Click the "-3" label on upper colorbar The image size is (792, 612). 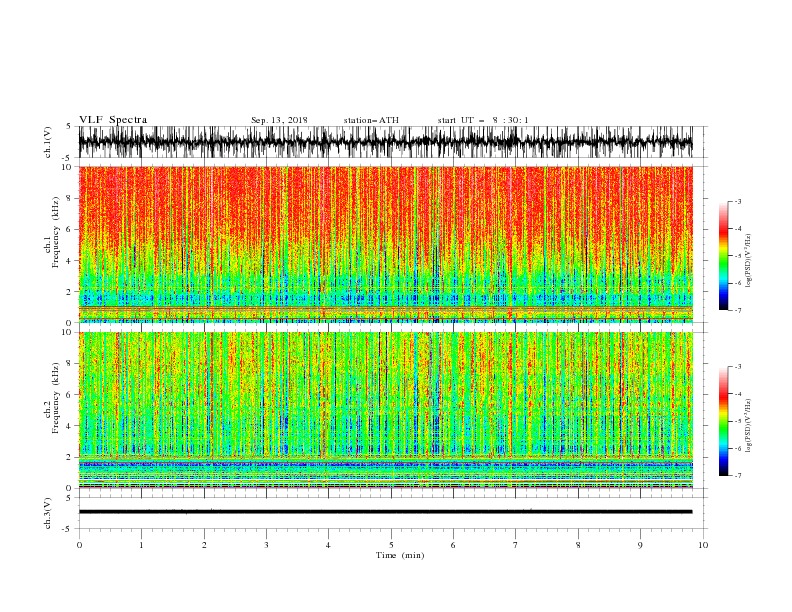[x=737, y=202]
